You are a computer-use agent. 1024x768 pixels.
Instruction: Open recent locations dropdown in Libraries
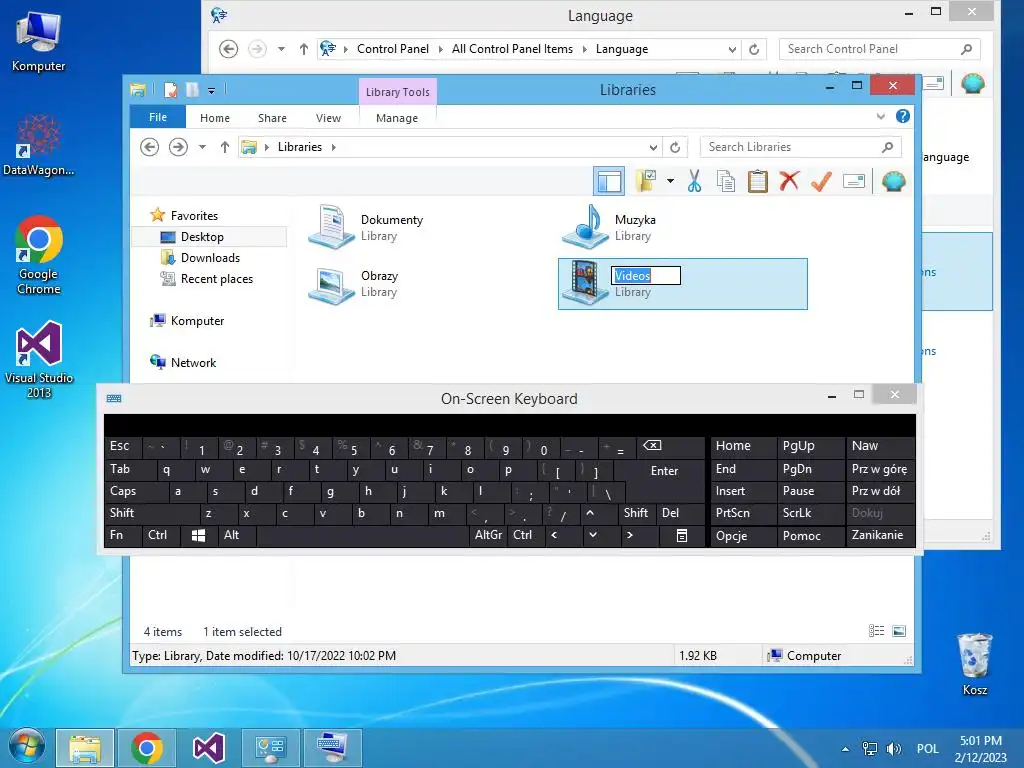pos(202,147)
